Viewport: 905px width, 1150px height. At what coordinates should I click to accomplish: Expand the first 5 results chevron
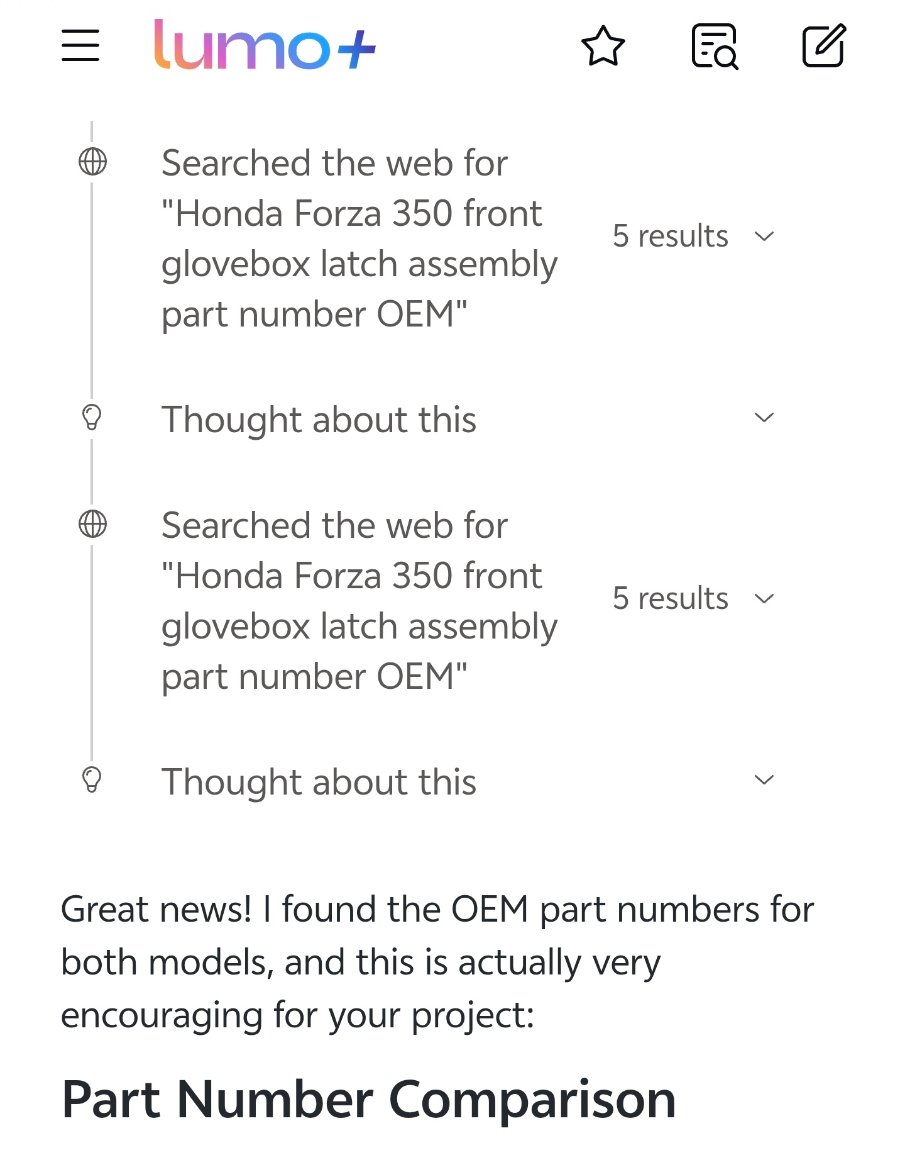pyautogui.click(x=764, y=237)
